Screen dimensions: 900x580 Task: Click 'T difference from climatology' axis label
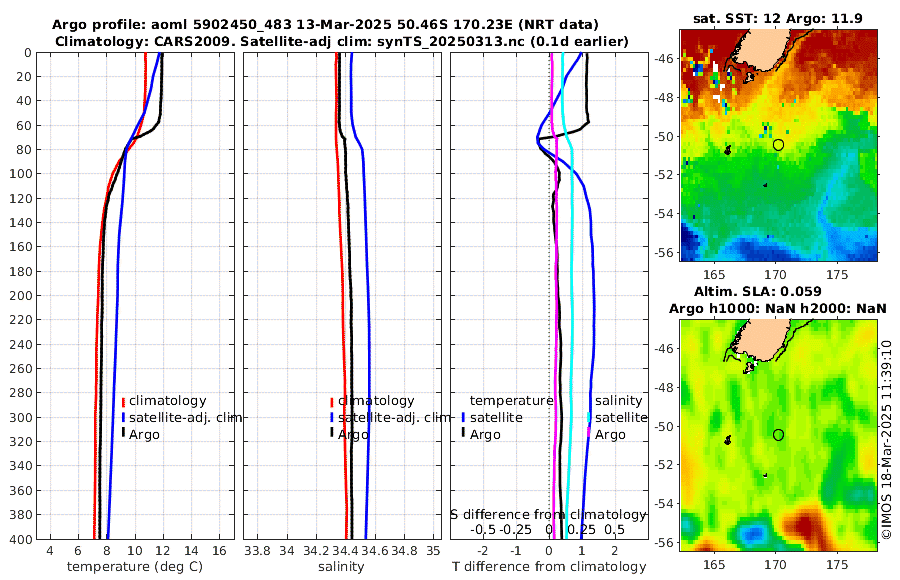point(549,567)
